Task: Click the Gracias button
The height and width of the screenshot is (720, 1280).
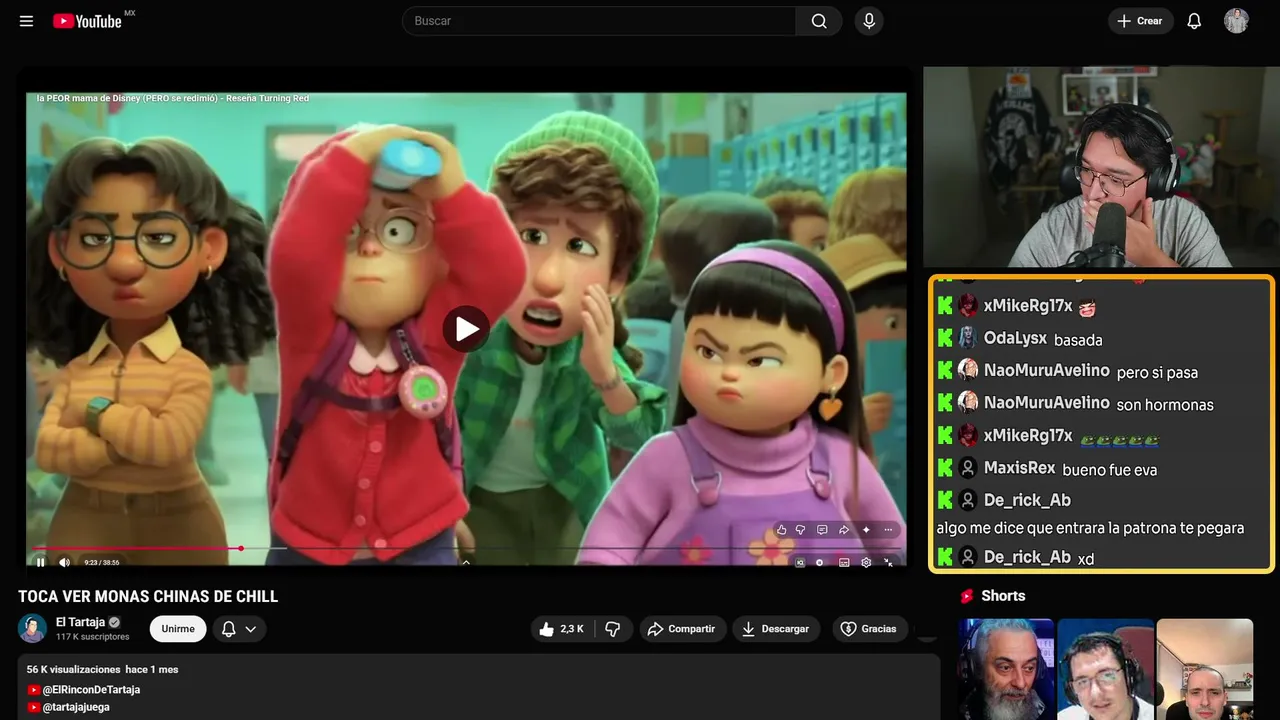Action: (869, 629)
